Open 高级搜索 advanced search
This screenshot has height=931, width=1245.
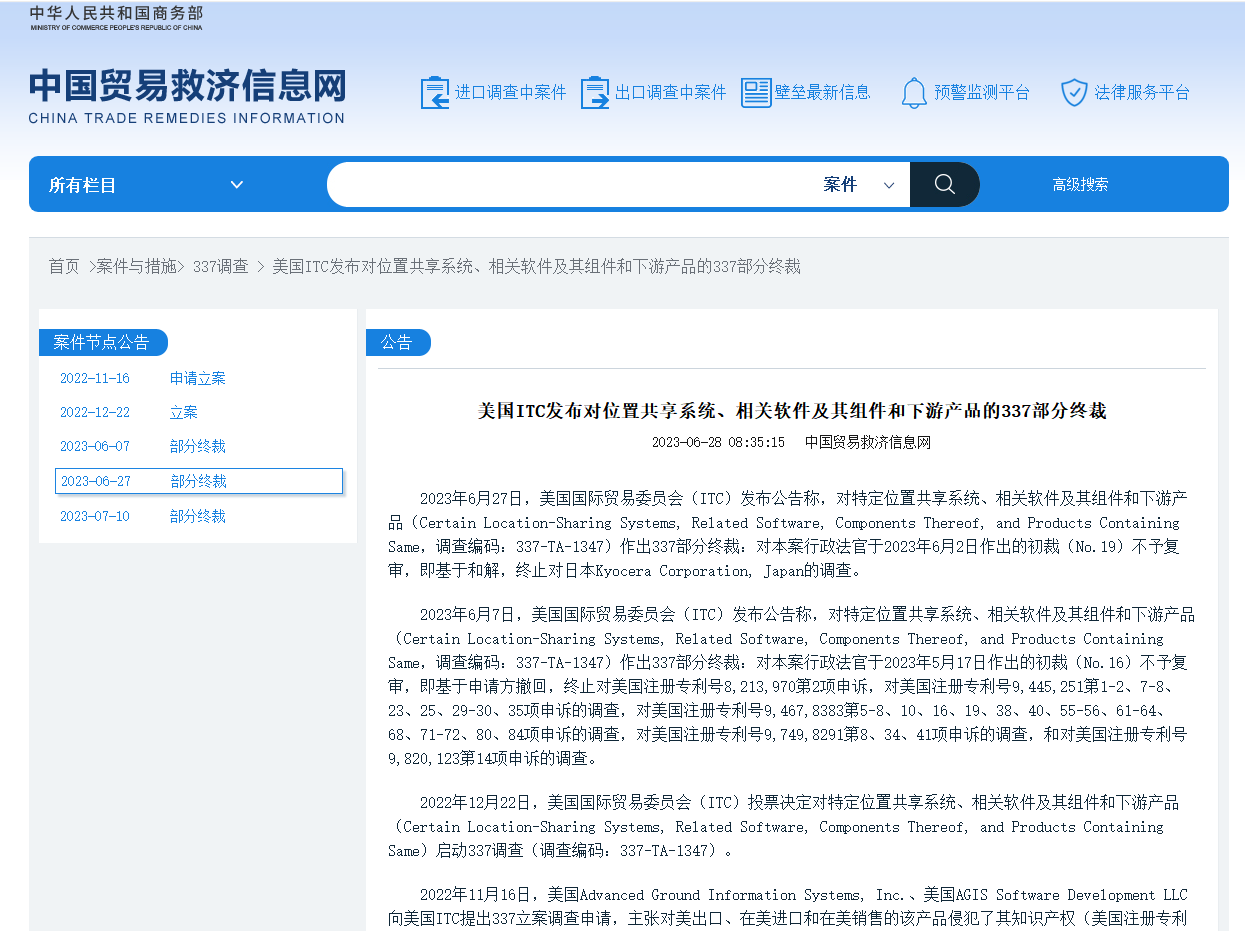coord(1080,184)
